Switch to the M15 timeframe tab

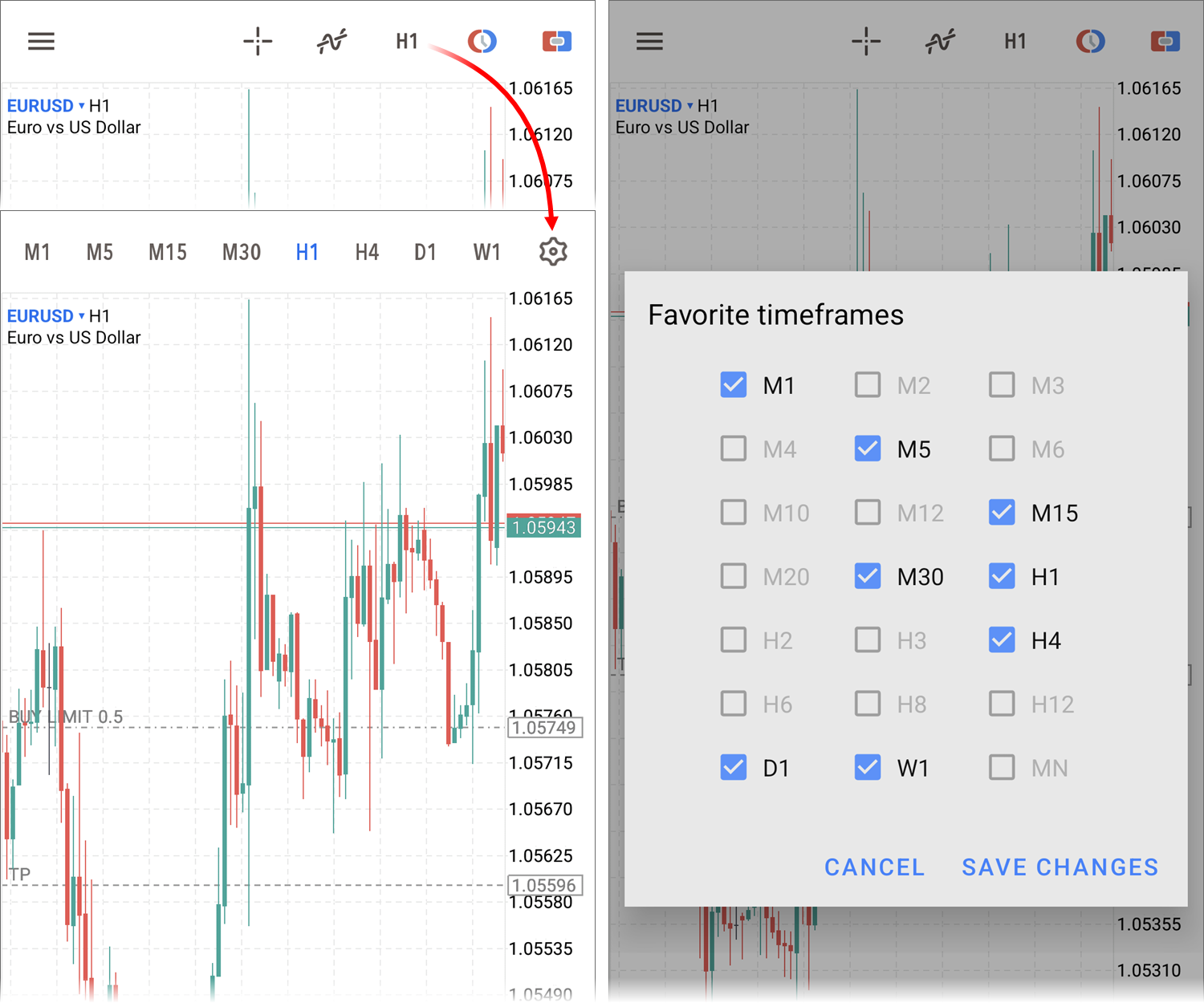click(167, 251)
